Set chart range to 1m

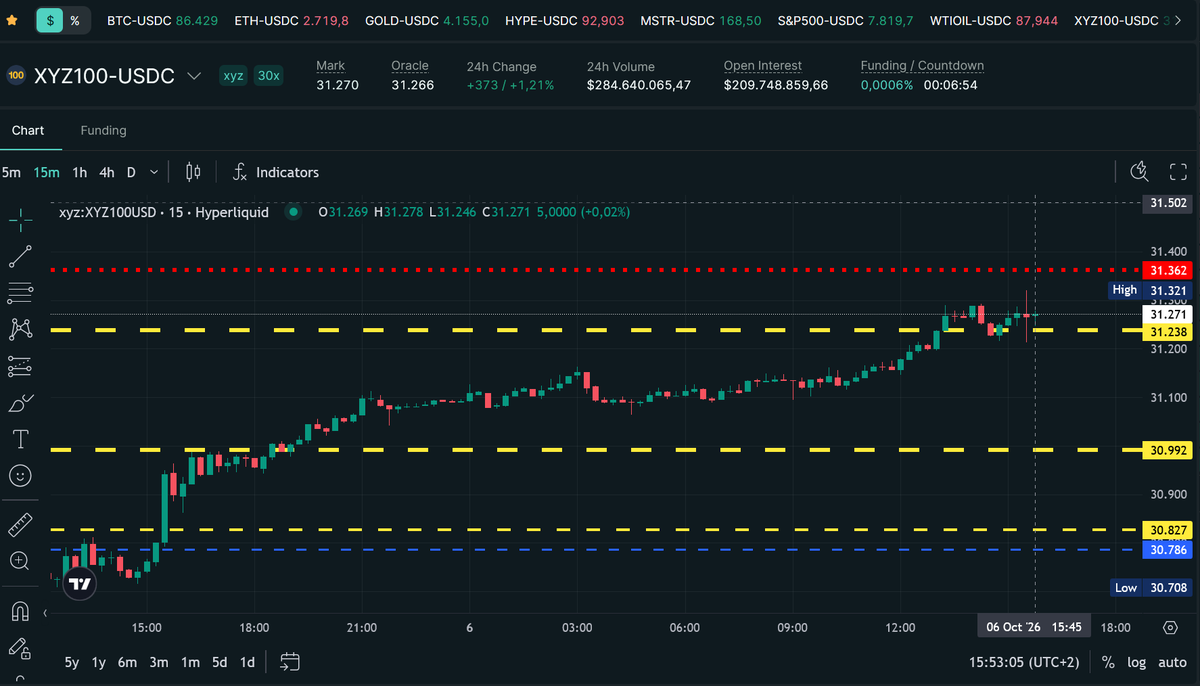pos(190,662)
